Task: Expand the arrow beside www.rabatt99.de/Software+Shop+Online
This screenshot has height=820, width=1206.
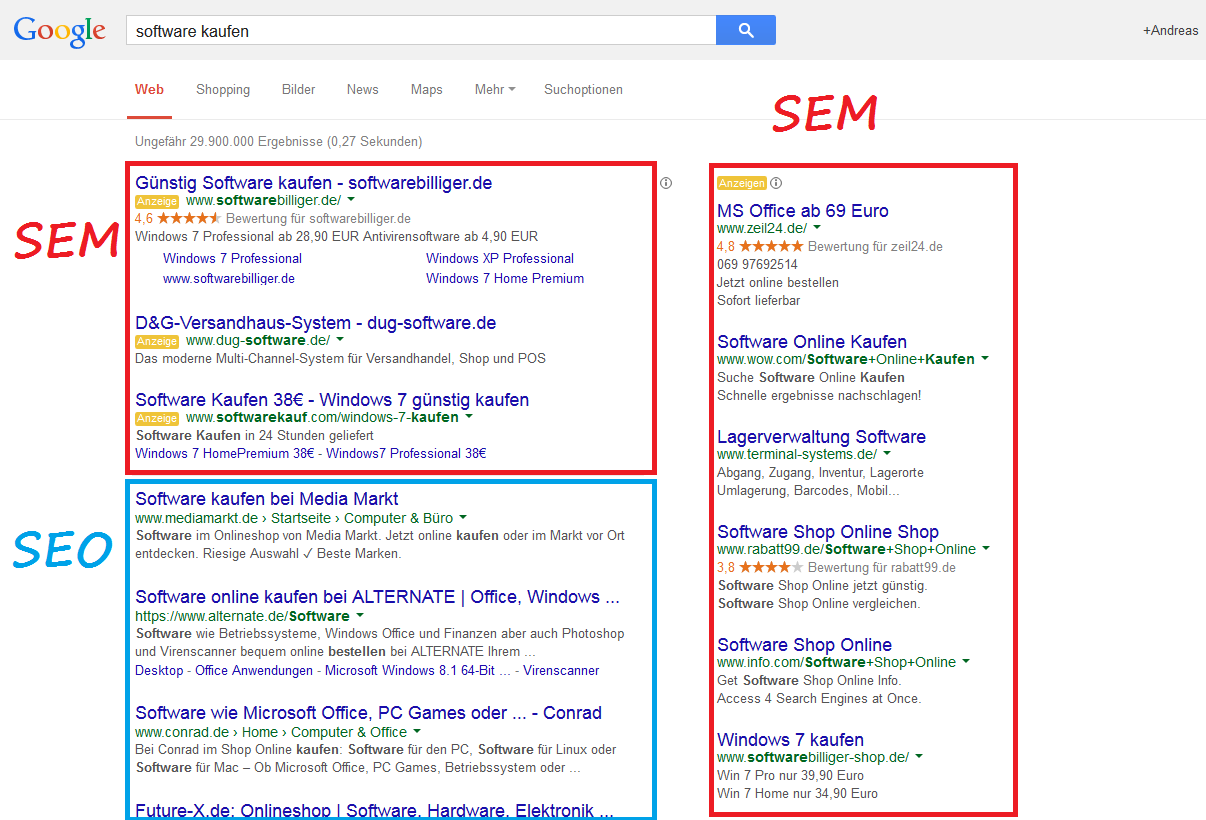Action: (x=986, y=549)
